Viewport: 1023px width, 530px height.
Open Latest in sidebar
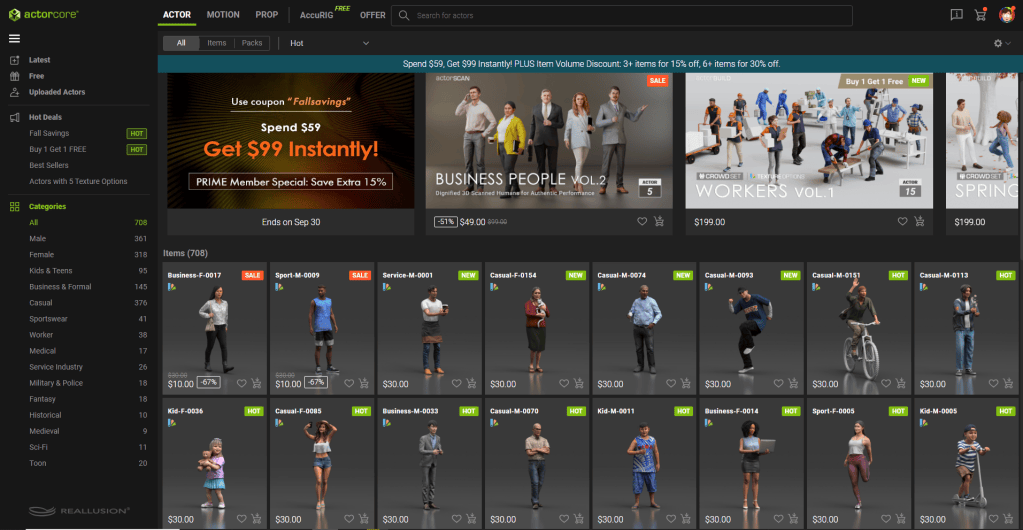(39, 60)
